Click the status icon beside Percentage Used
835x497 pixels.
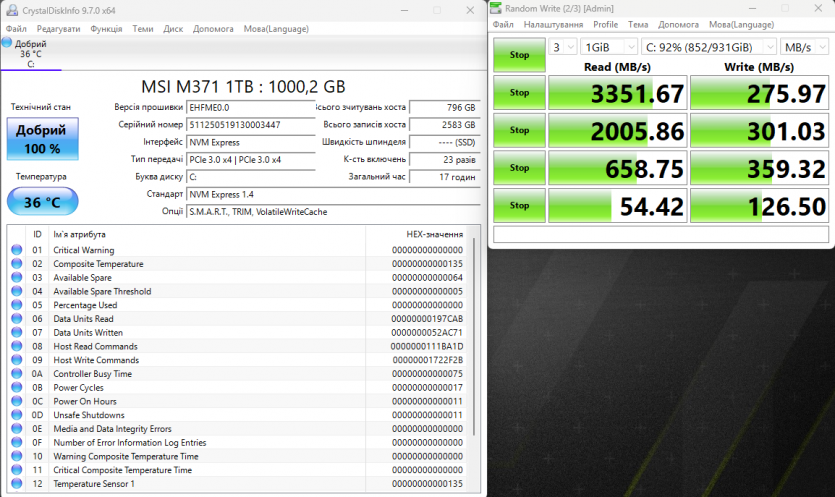click(16, 305)
